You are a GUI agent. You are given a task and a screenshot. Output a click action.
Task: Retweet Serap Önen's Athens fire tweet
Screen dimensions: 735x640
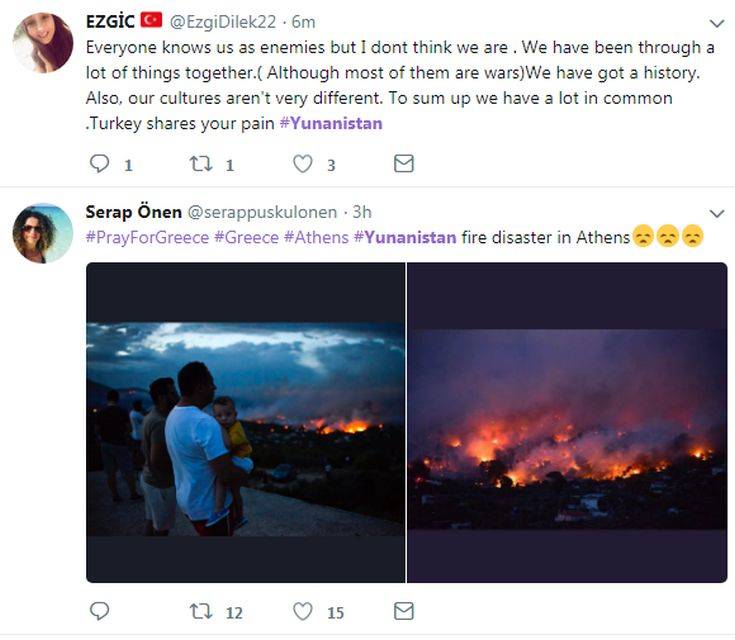(200, 611)
